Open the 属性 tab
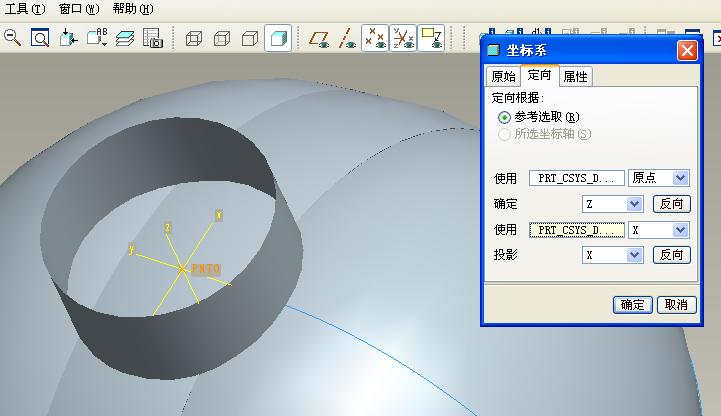Screen dimensions: 721x416 pos(576,76)
